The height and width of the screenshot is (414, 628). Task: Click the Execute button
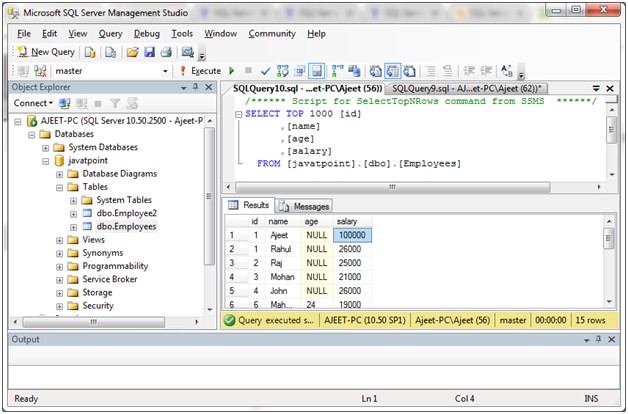click(201, 71)
